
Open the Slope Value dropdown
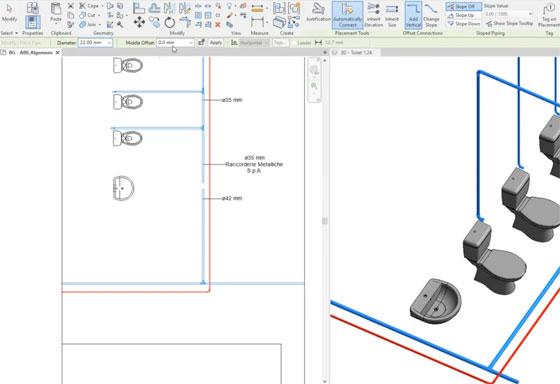530,14
